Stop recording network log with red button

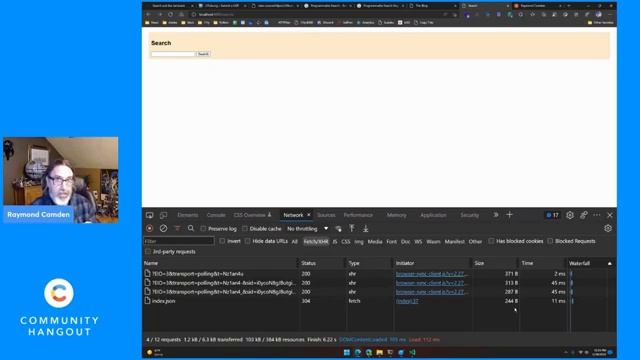click(150, 229)
